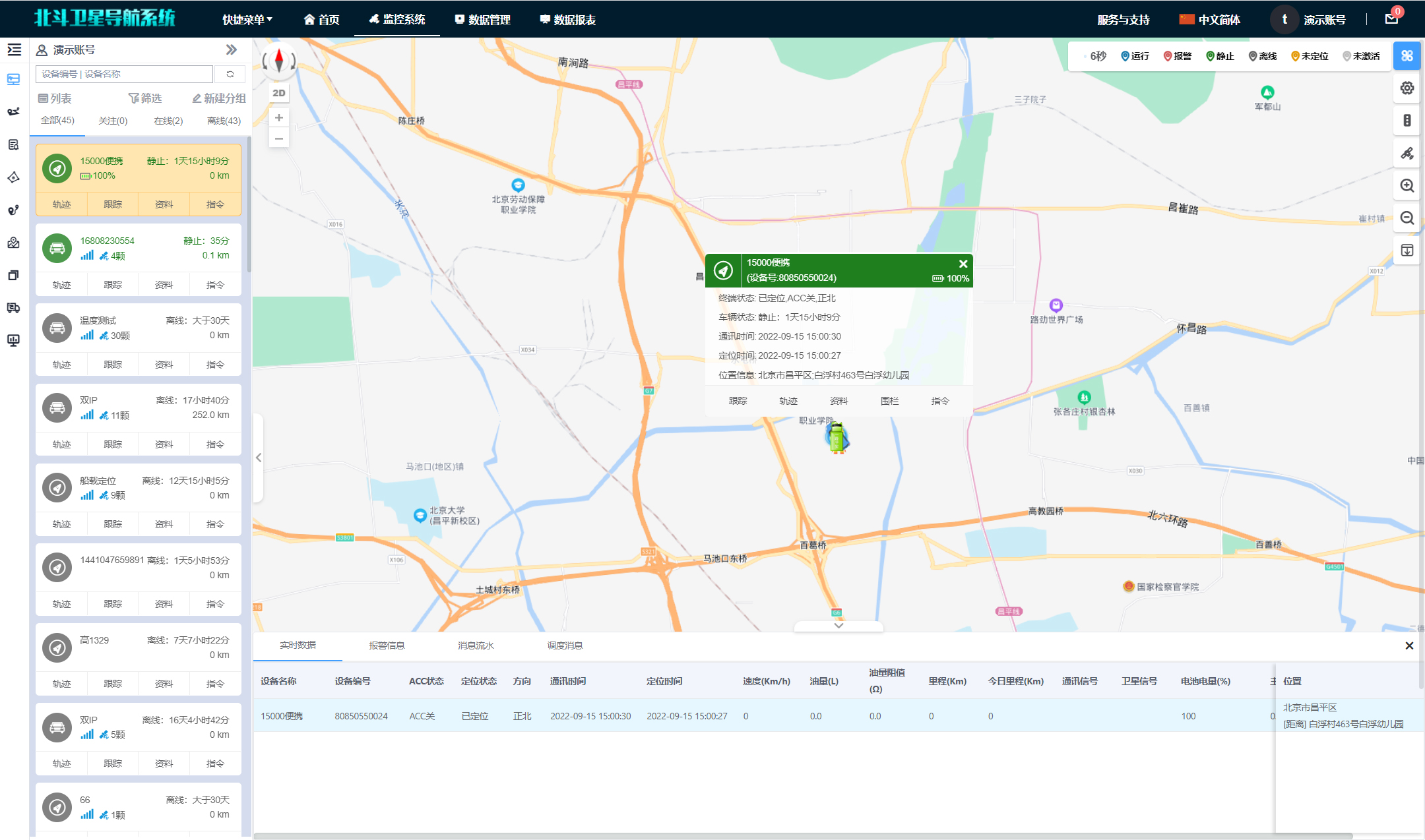Refresh the device search list
Image resolution: width=1425 pixels, height=840 pixels.
coord(230,74)
